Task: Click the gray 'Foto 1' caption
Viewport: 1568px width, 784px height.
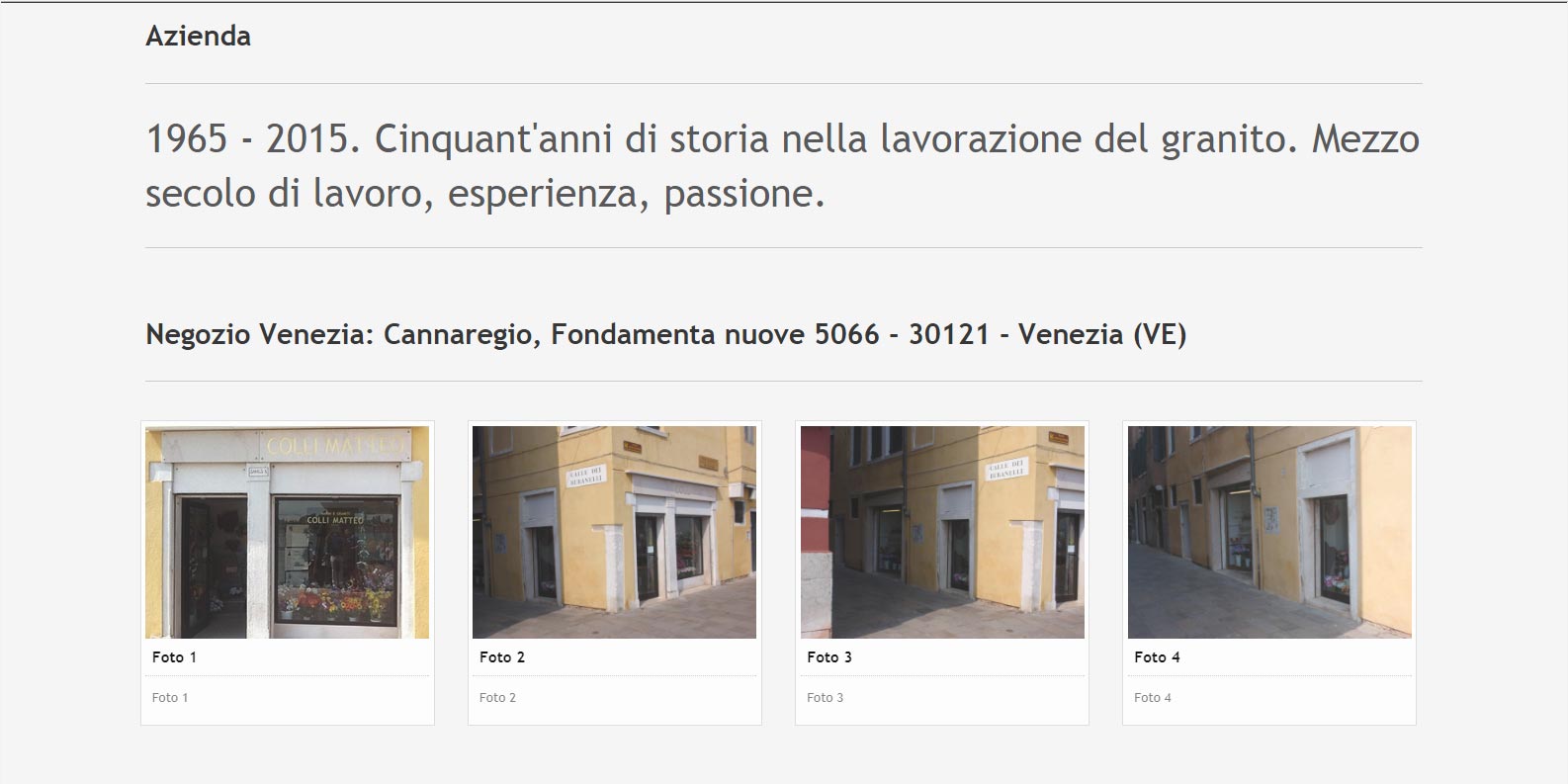Action: [170, 698]
